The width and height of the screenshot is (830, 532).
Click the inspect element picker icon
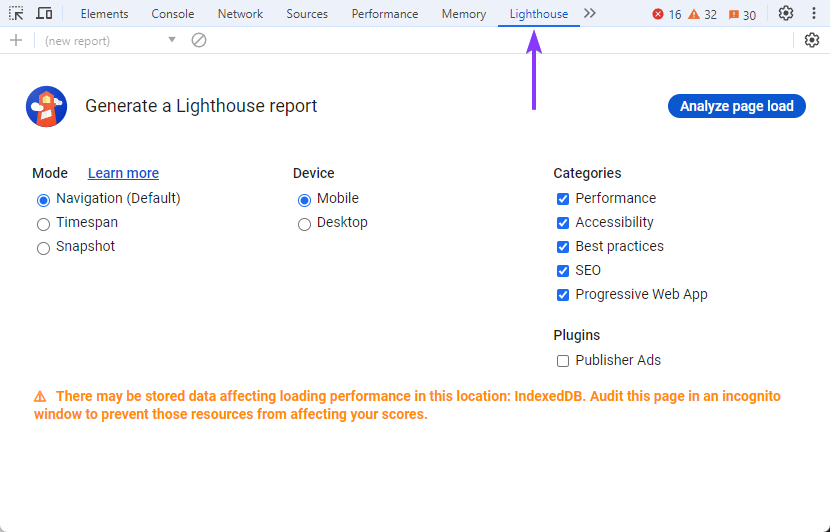[16, 14]
